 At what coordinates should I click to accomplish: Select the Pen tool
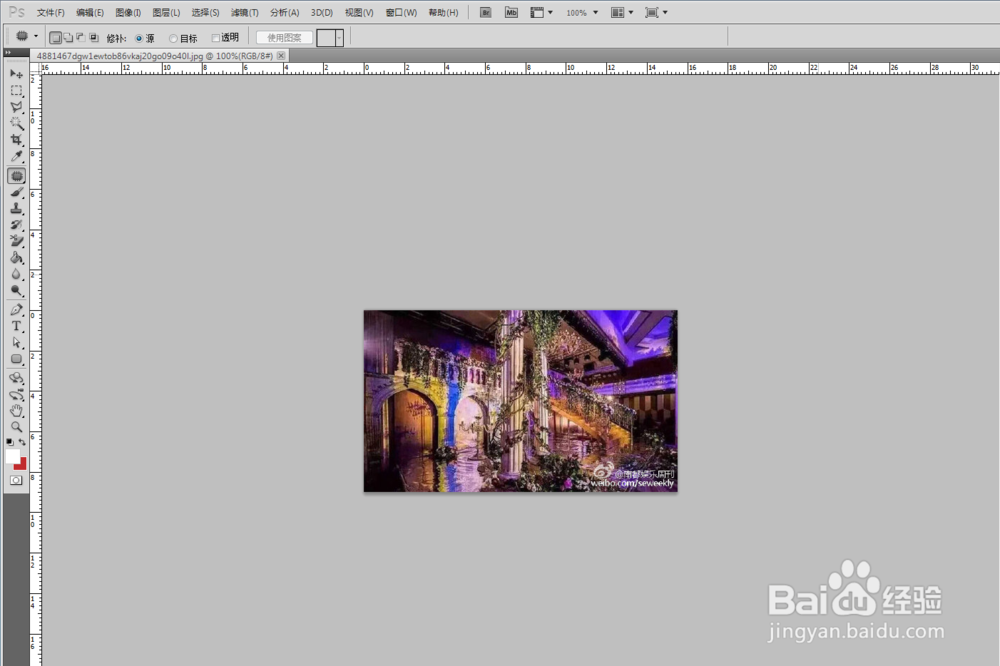[16, 310]
